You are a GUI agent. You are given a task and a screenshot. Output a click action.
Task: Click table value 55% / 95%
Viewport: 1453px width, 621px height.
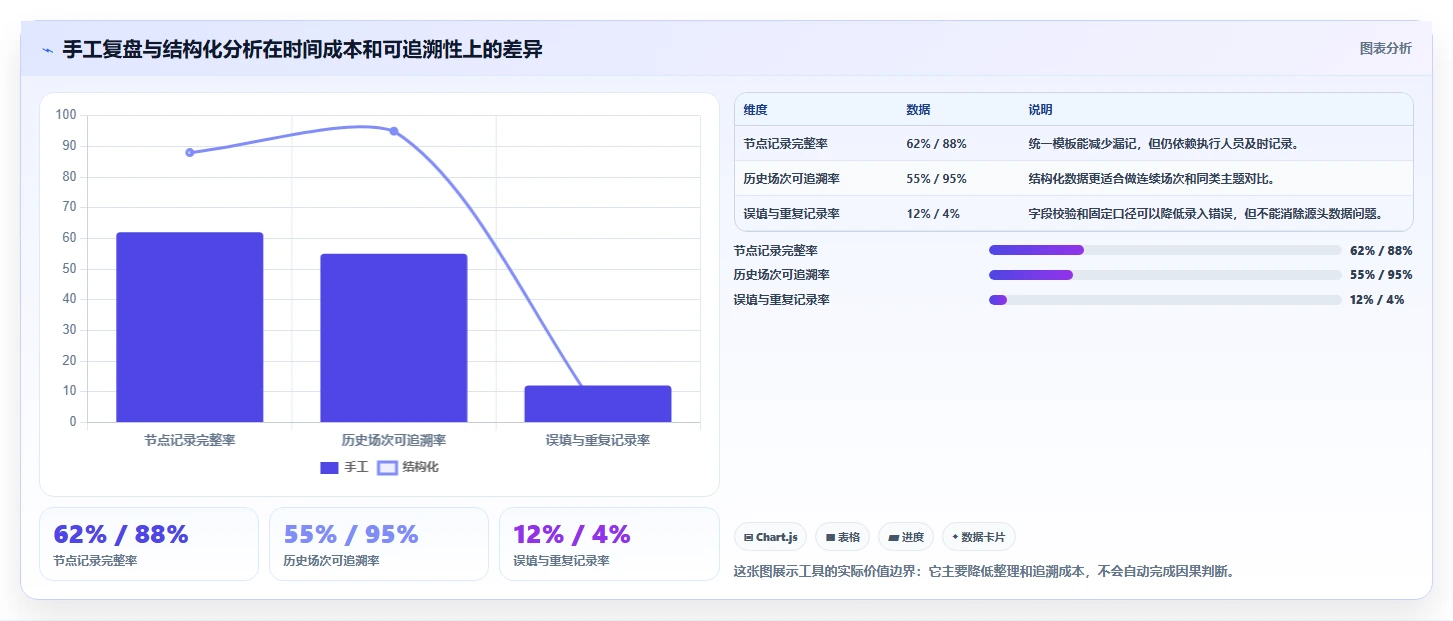936,179
